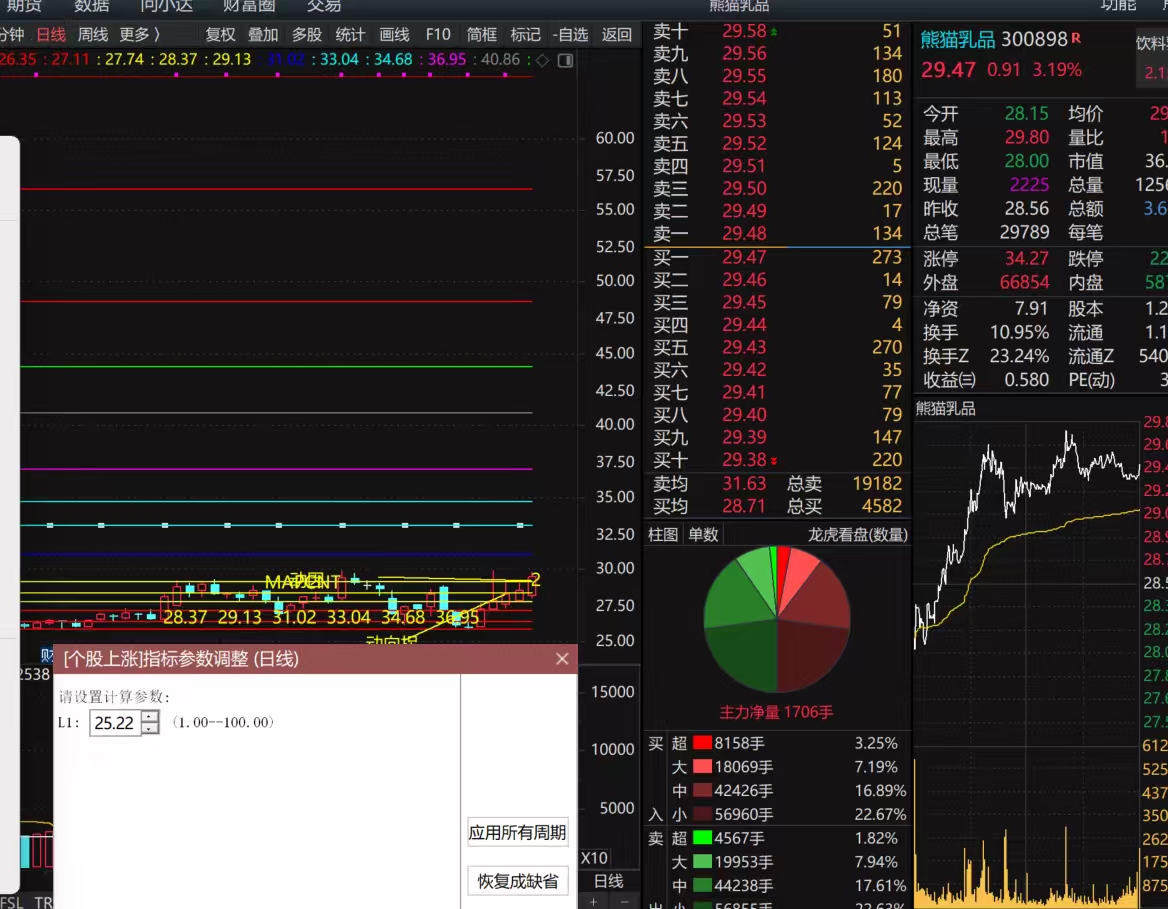The height and width of the screenshot is (909, 1168).
Task: Click 应用所有周期 button
Action: [x=518, y=832]
